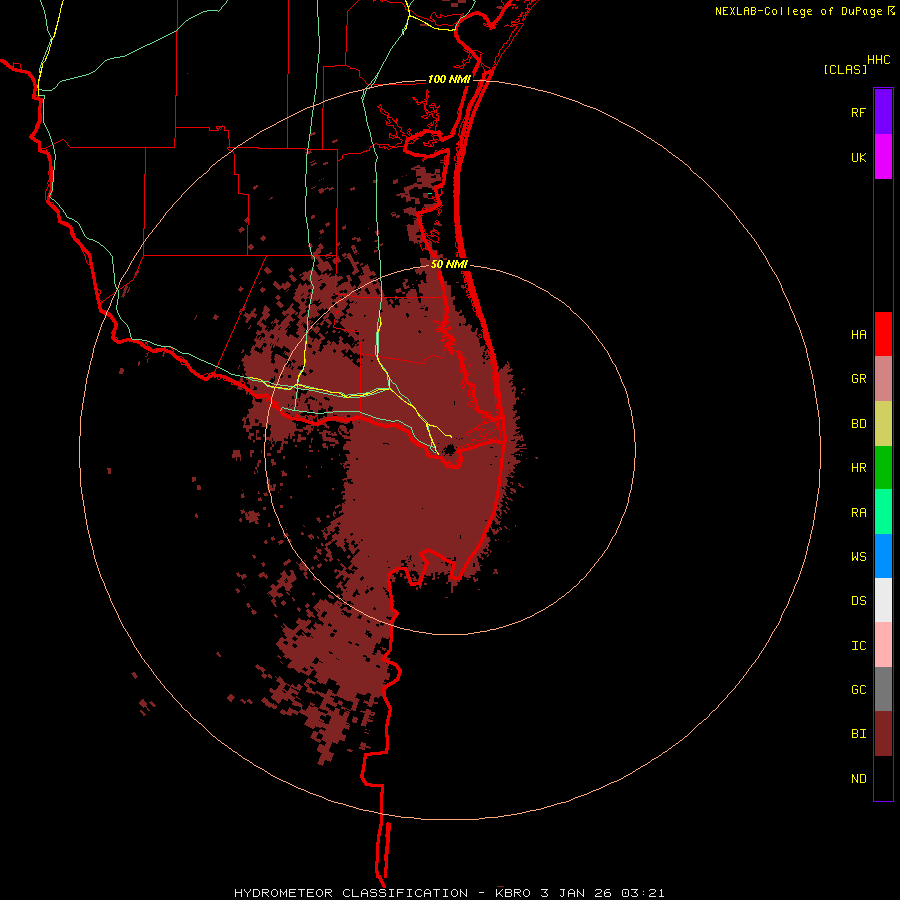This screenshot has height=900, width=900.
Task: Click the 'ND' legend label
Action: (858, 779)
